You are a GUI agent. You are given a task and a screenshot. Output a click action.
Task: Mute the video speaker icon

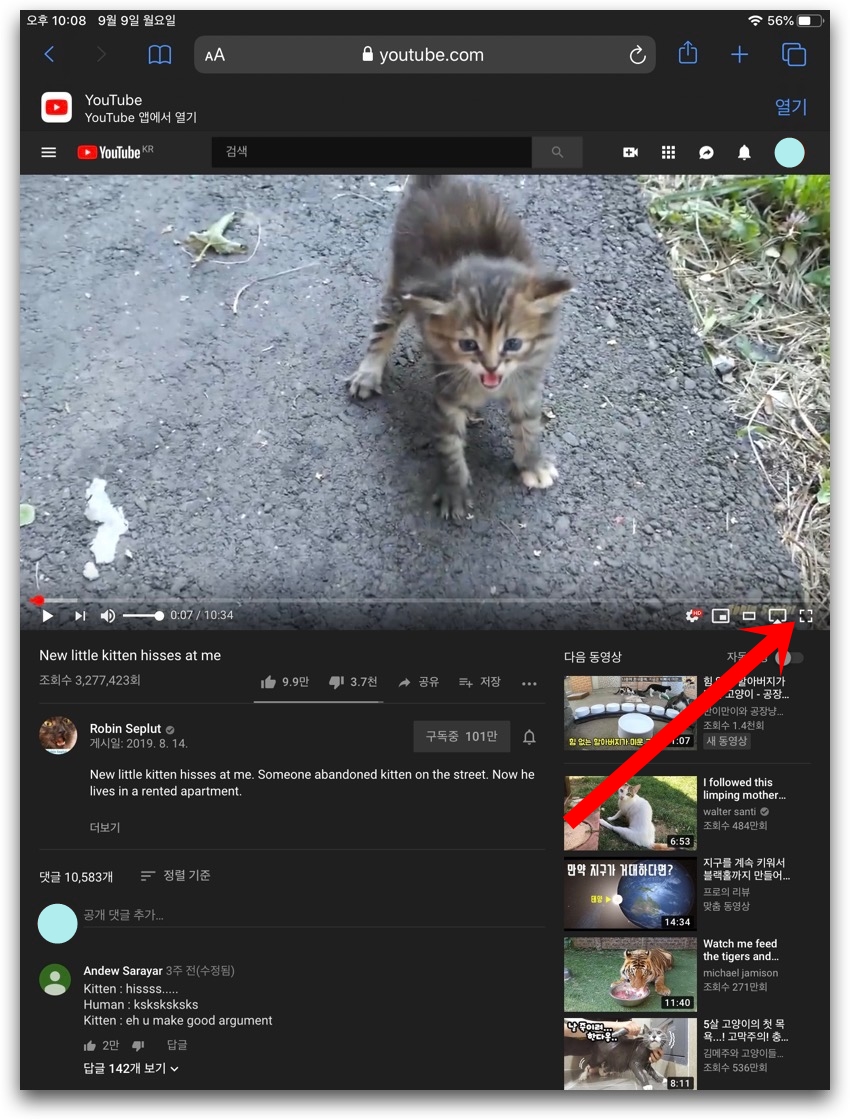[108, 616]
